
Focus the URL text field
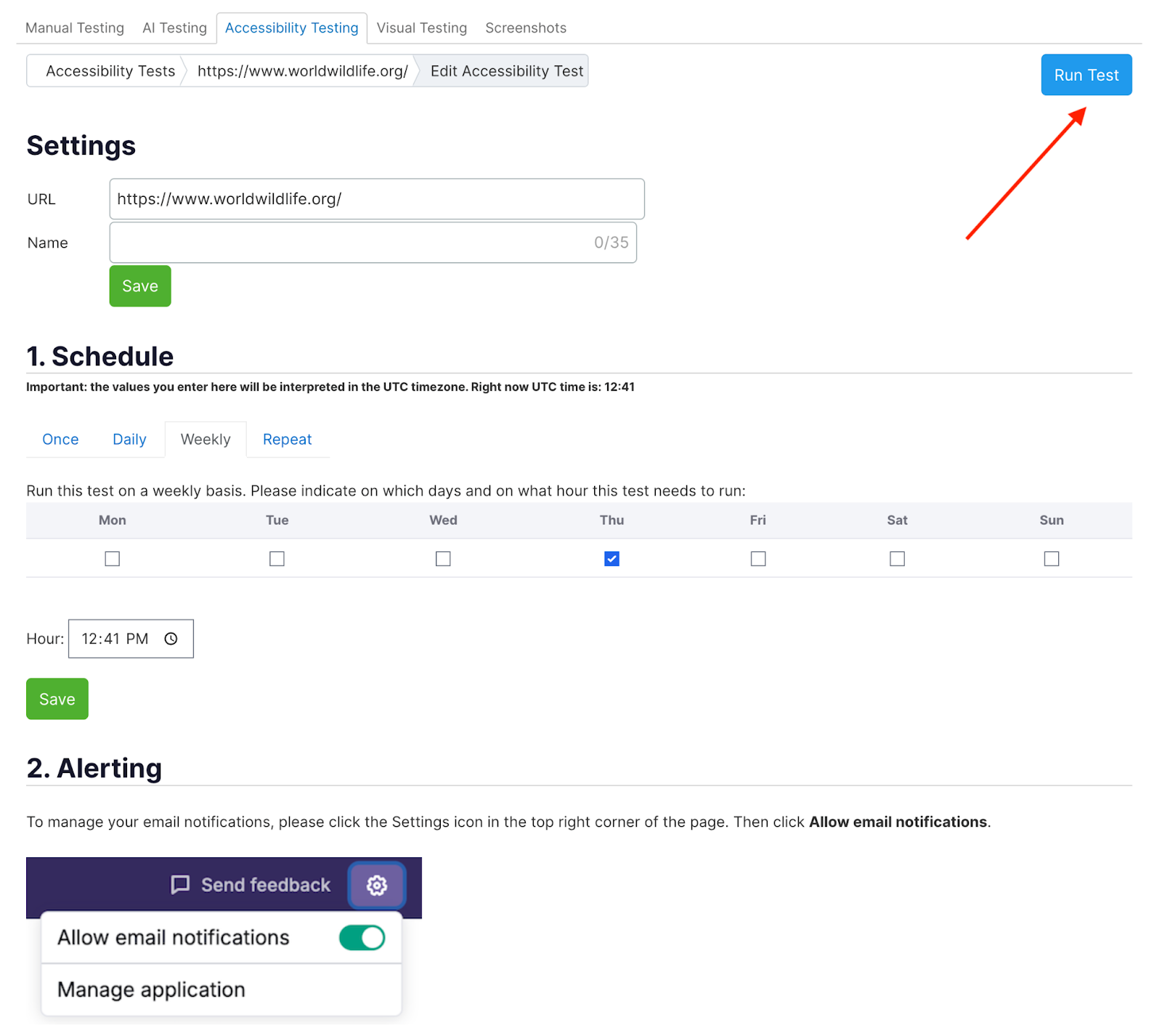[x=376, y=199]
